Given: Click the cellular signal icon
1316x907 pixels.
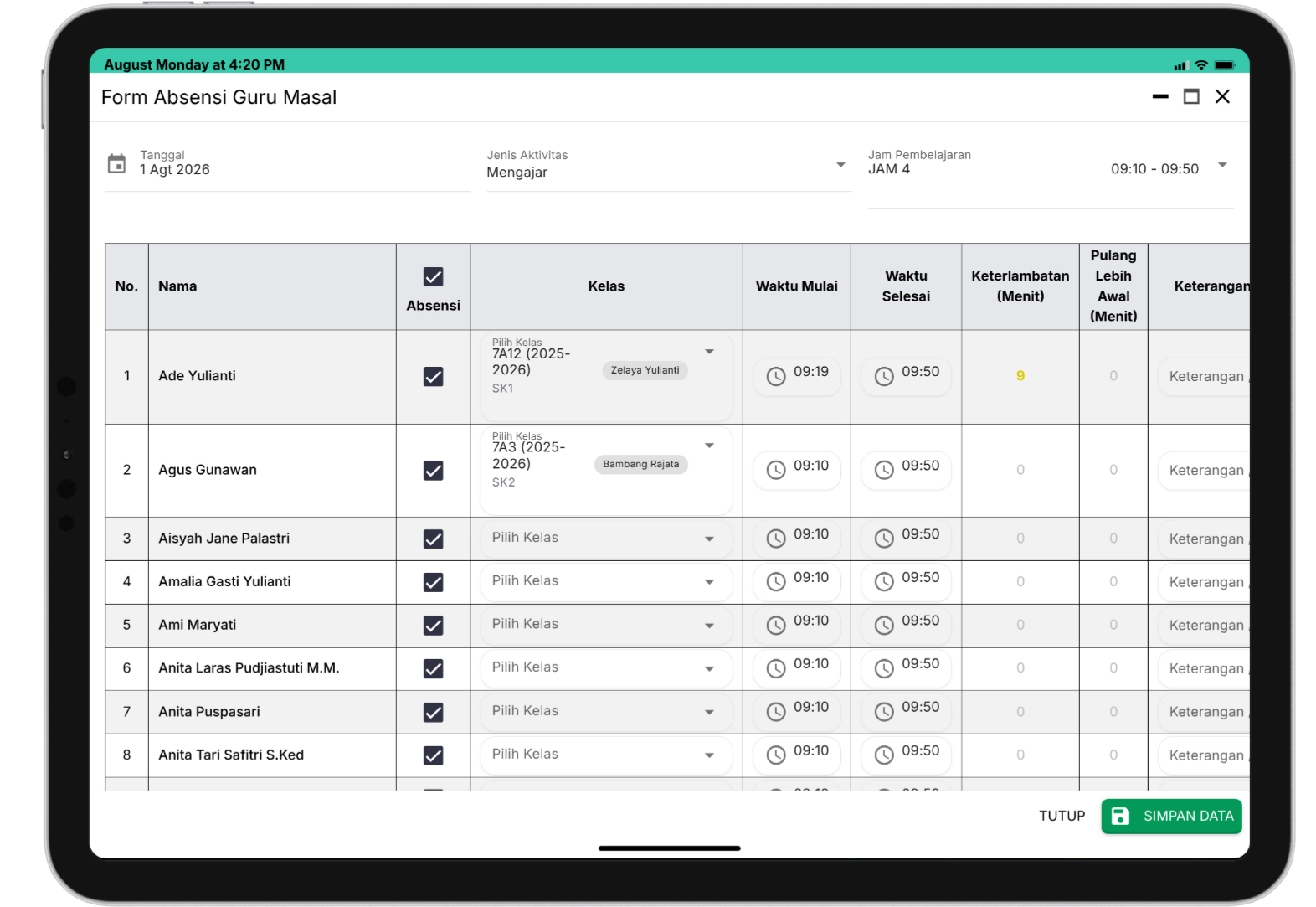Looking at the screenshot, I should (x=1180, y=65).
